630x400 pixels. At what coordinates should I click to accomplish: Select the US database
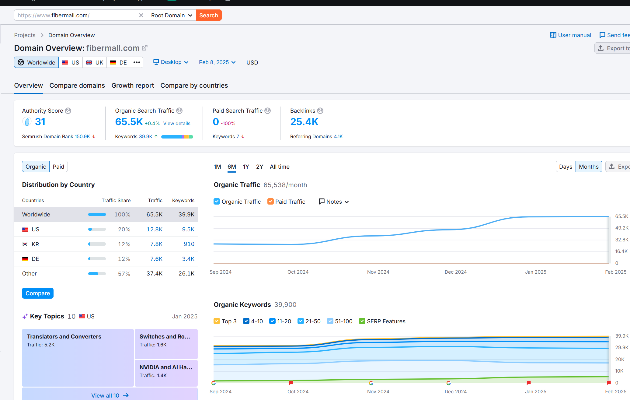[x=71, y=62]
